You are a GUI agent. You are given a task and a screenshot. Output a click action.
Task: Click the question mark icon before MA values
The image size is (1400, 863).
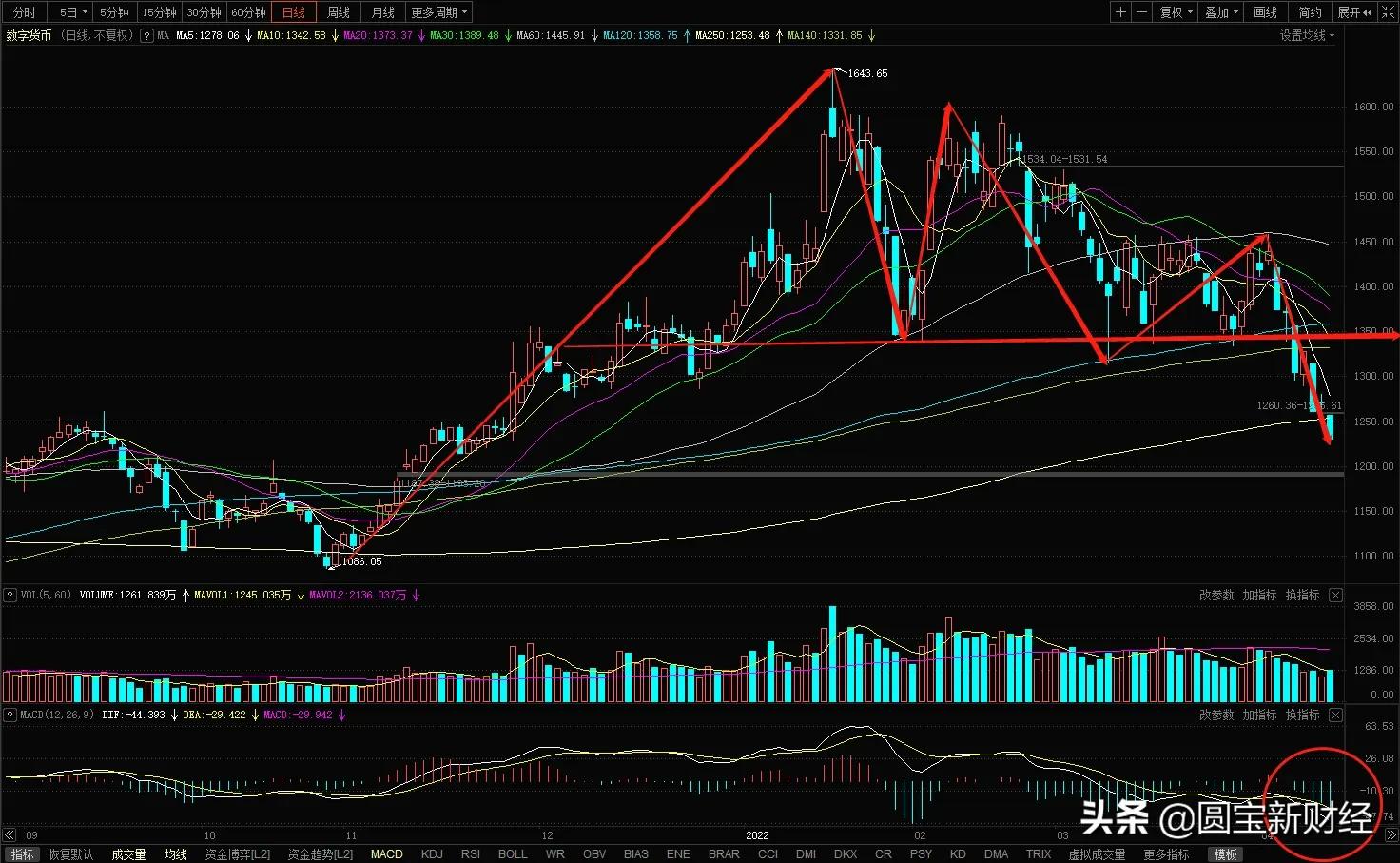(x=146, y=35)
